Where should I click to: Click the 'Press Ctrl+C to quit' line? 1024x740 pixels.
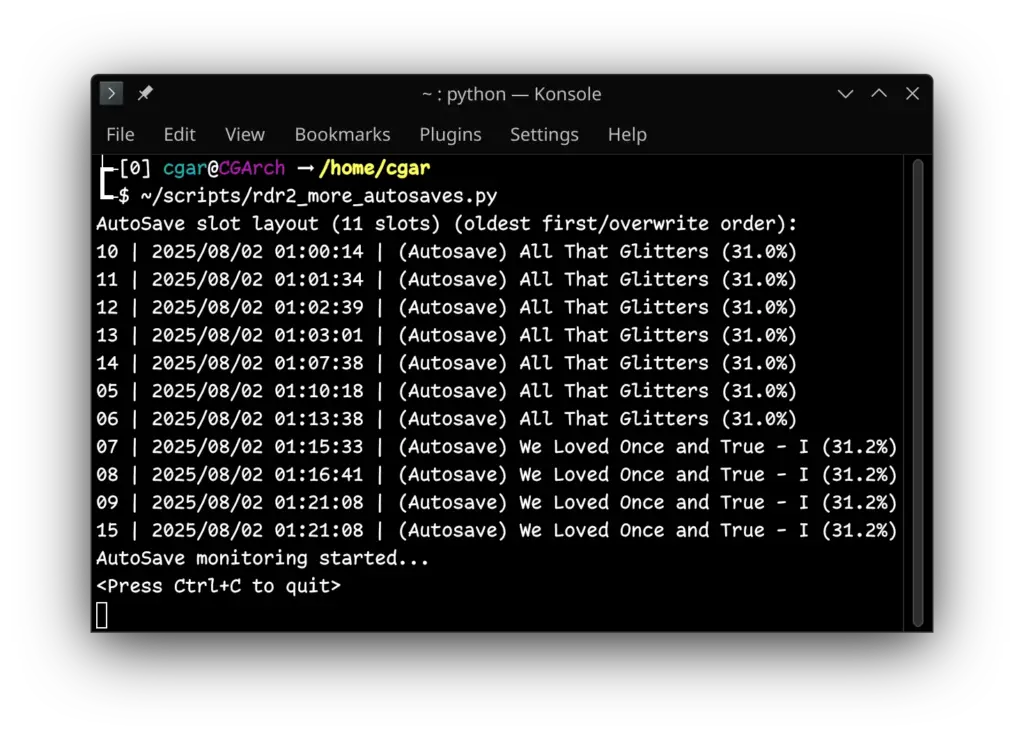pos(218,586)
